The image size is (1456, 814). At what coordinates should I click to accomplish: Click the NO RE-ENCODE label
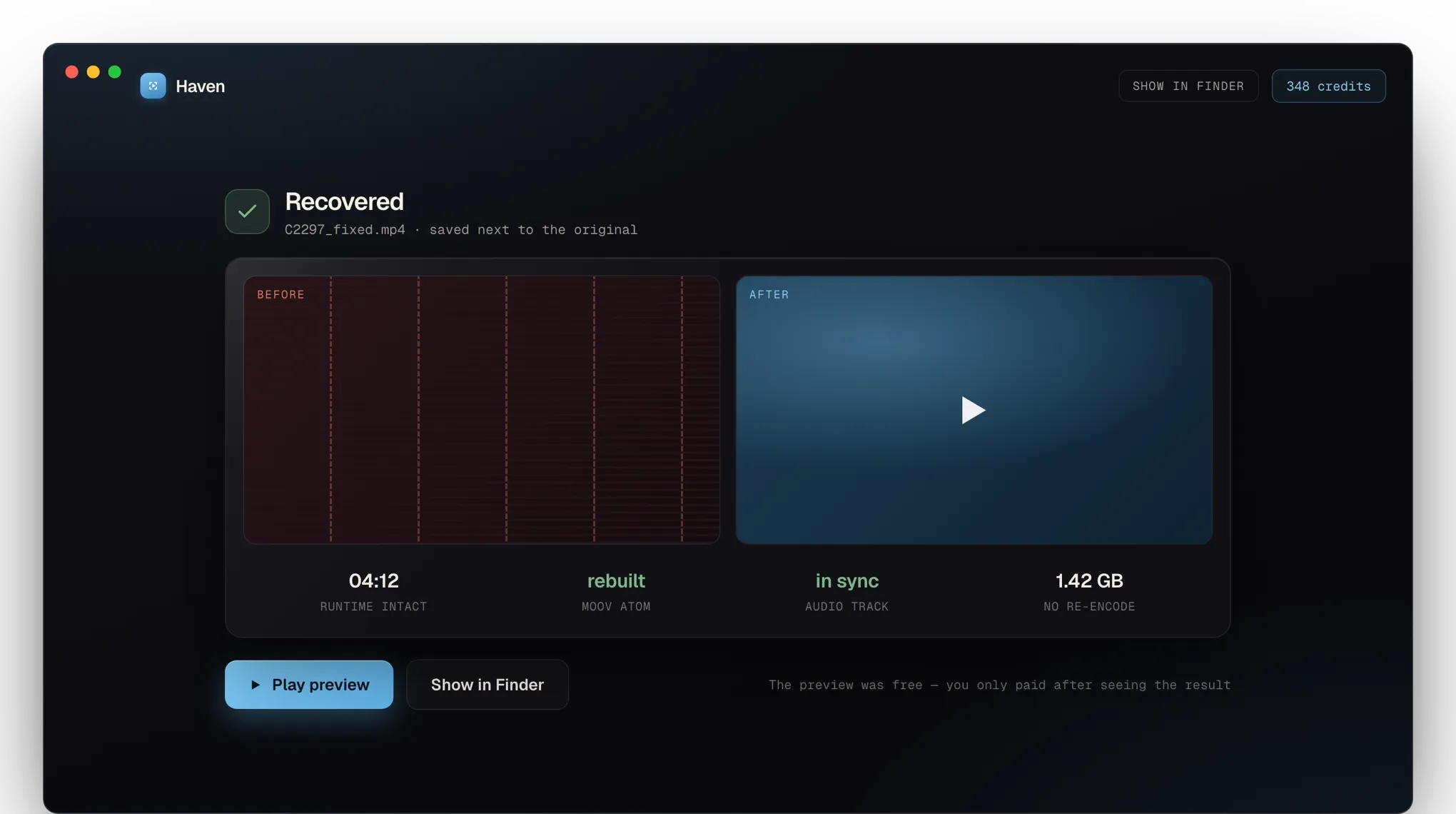click(1089, 607)
